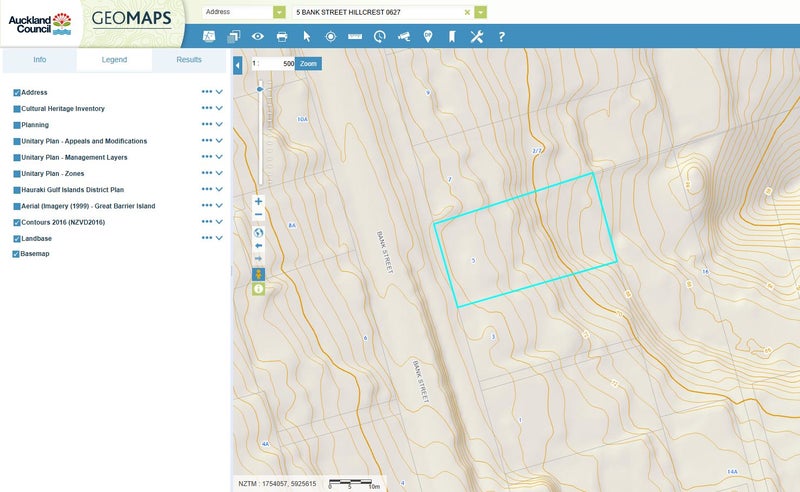The width and height of the screenshot is (800, 492).
Task: Open the Address search type dropdown
Action: pyautogui.click(x=279, y=12)
